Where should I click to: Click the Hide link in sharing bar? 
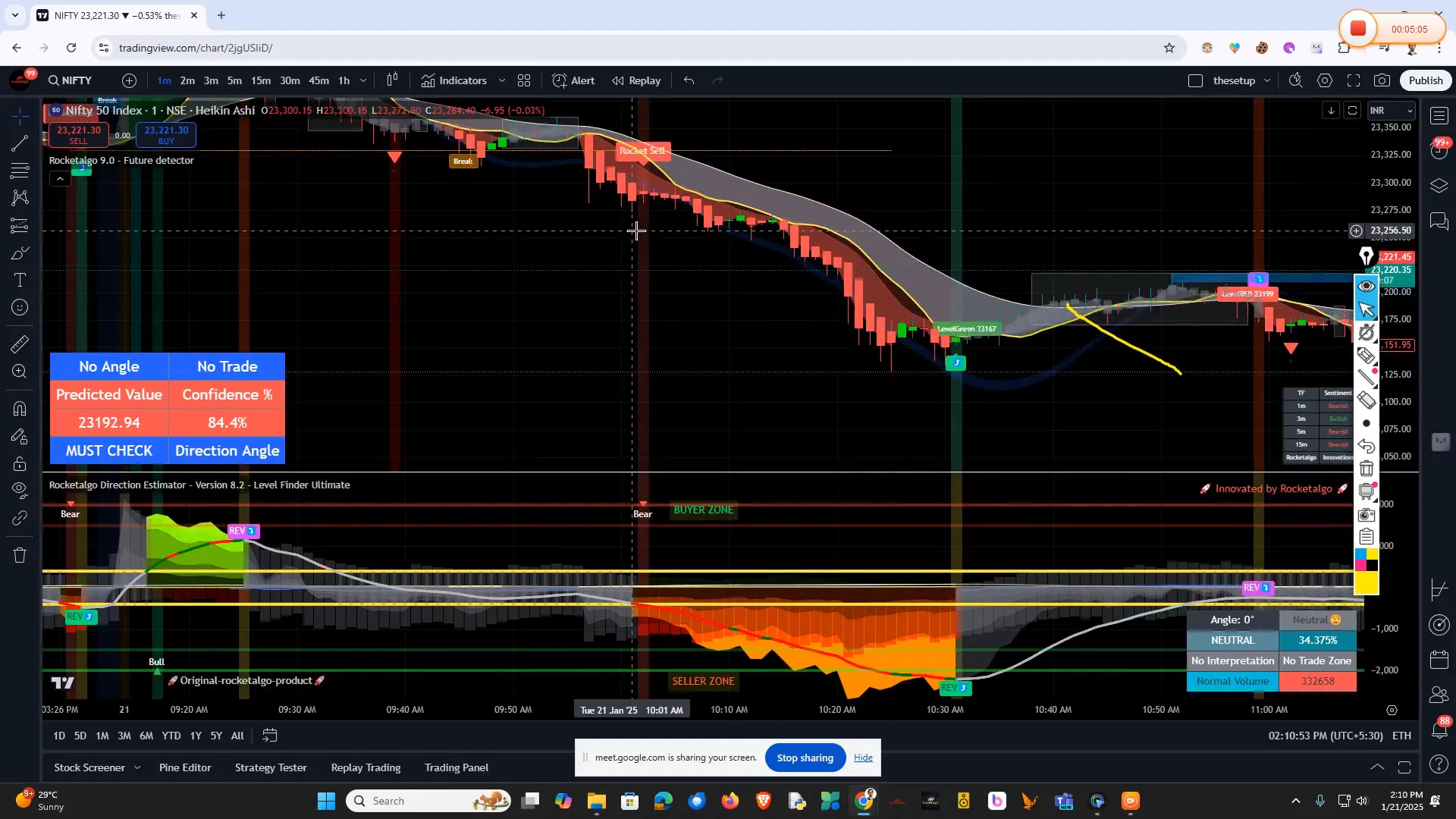pyautogui.click(x=863, y=758)
